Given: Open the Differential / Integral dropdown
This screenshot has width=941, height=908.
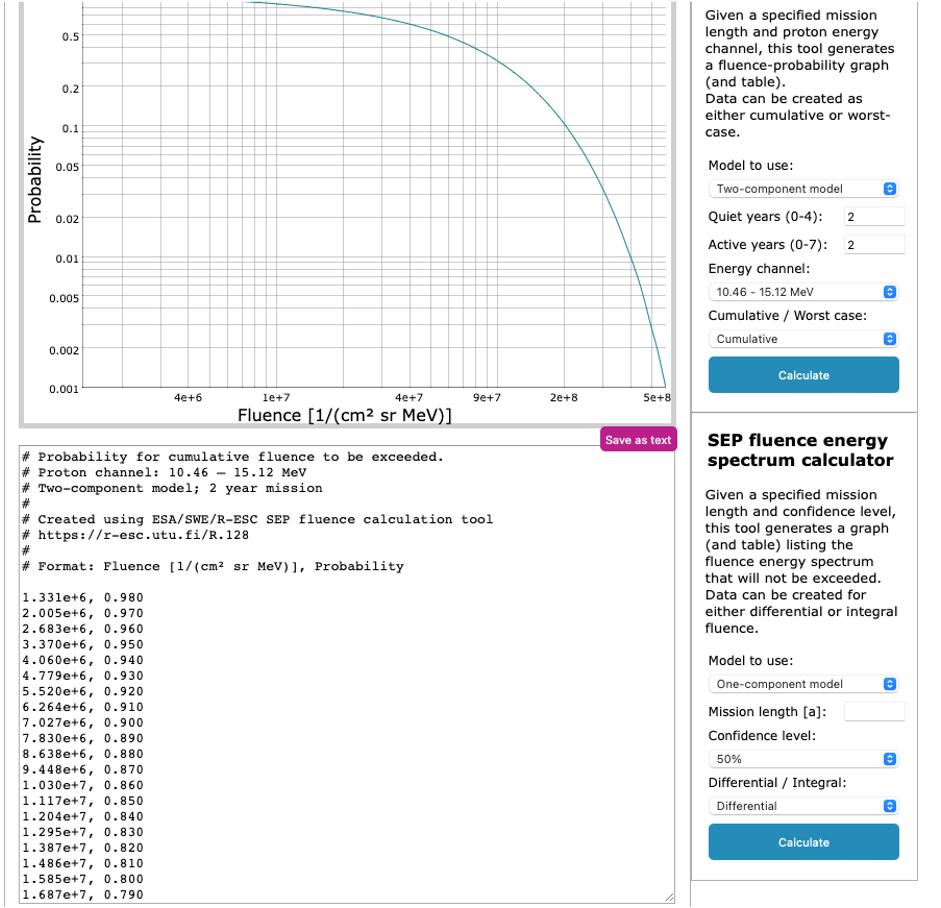Looking at the screenshot, I should pos(803,806).
